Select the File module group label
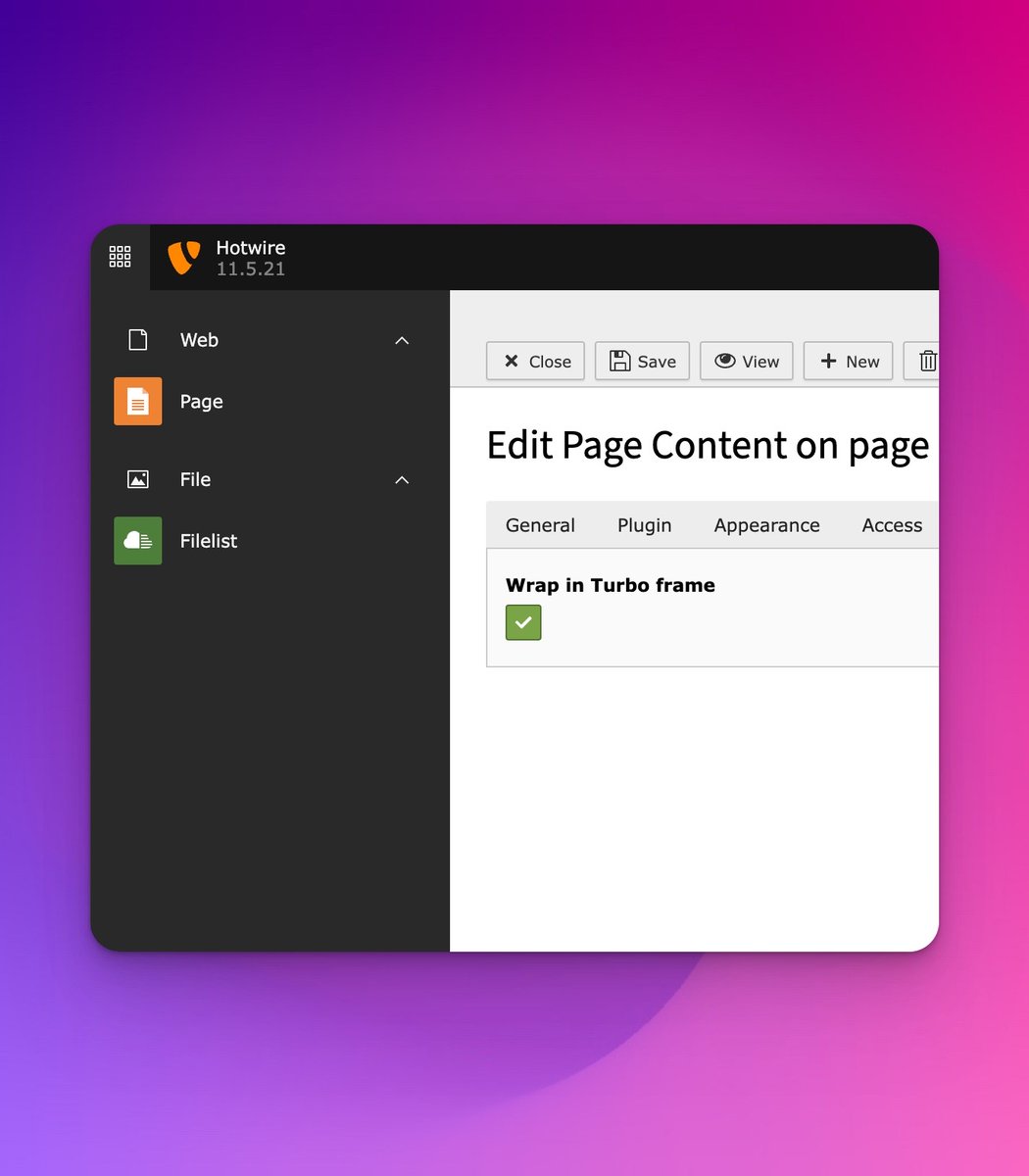 [x=195, y=479]
